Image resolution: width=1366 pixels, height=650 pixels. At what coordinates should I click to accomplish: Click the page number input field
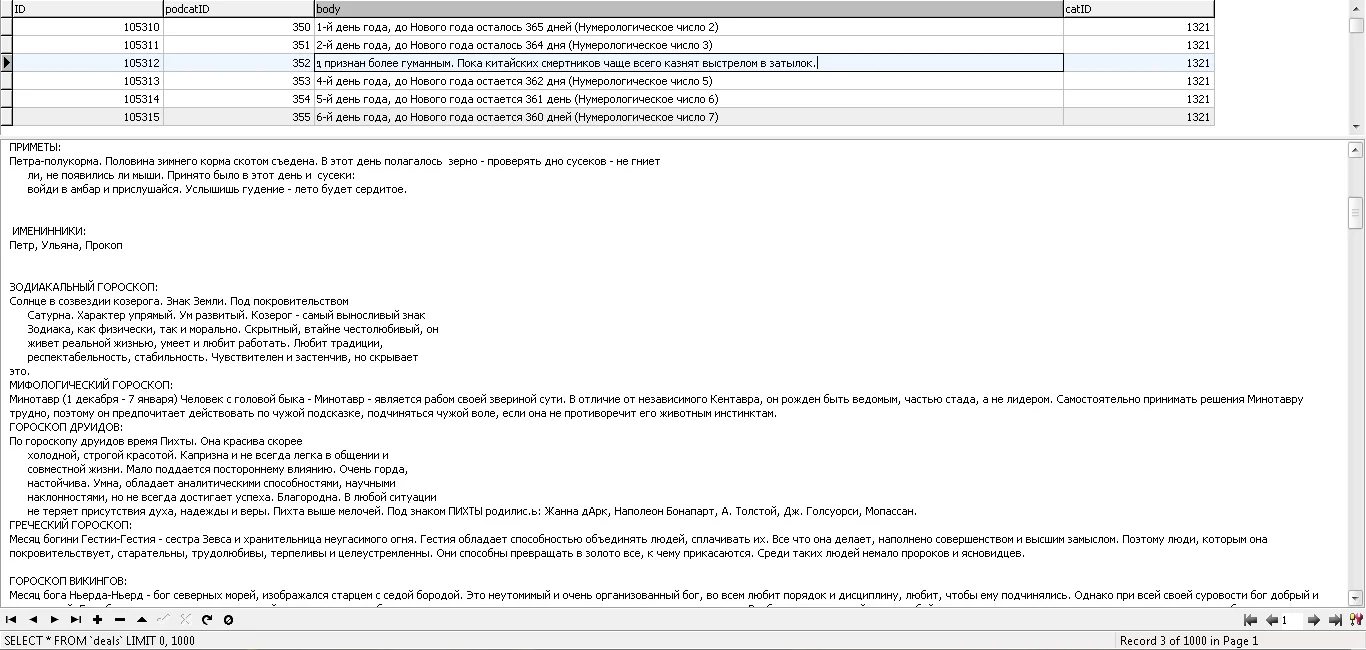click(x=1292, y=620)
